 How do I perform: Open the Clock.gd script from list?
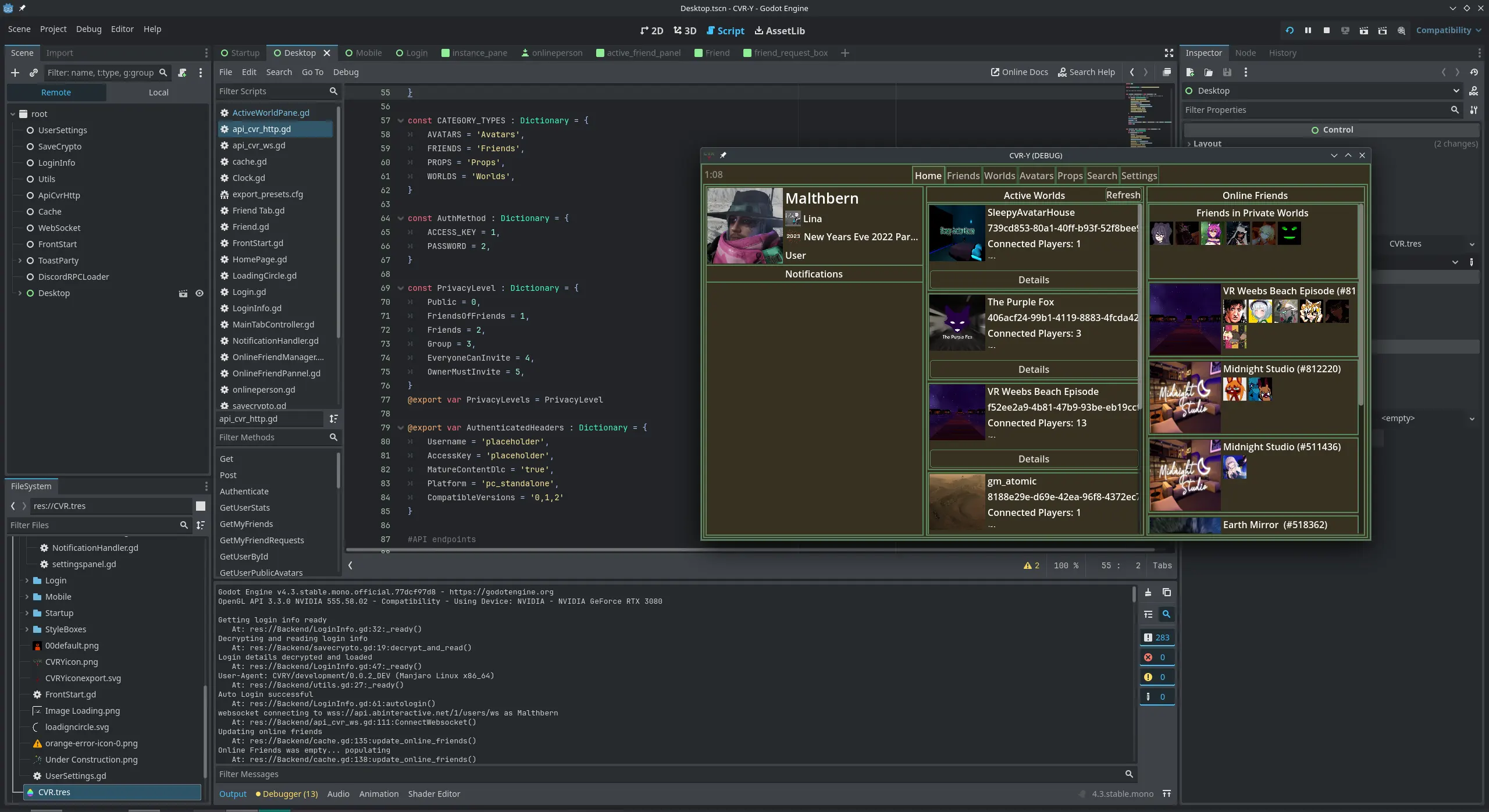click(x=248, y=178)
